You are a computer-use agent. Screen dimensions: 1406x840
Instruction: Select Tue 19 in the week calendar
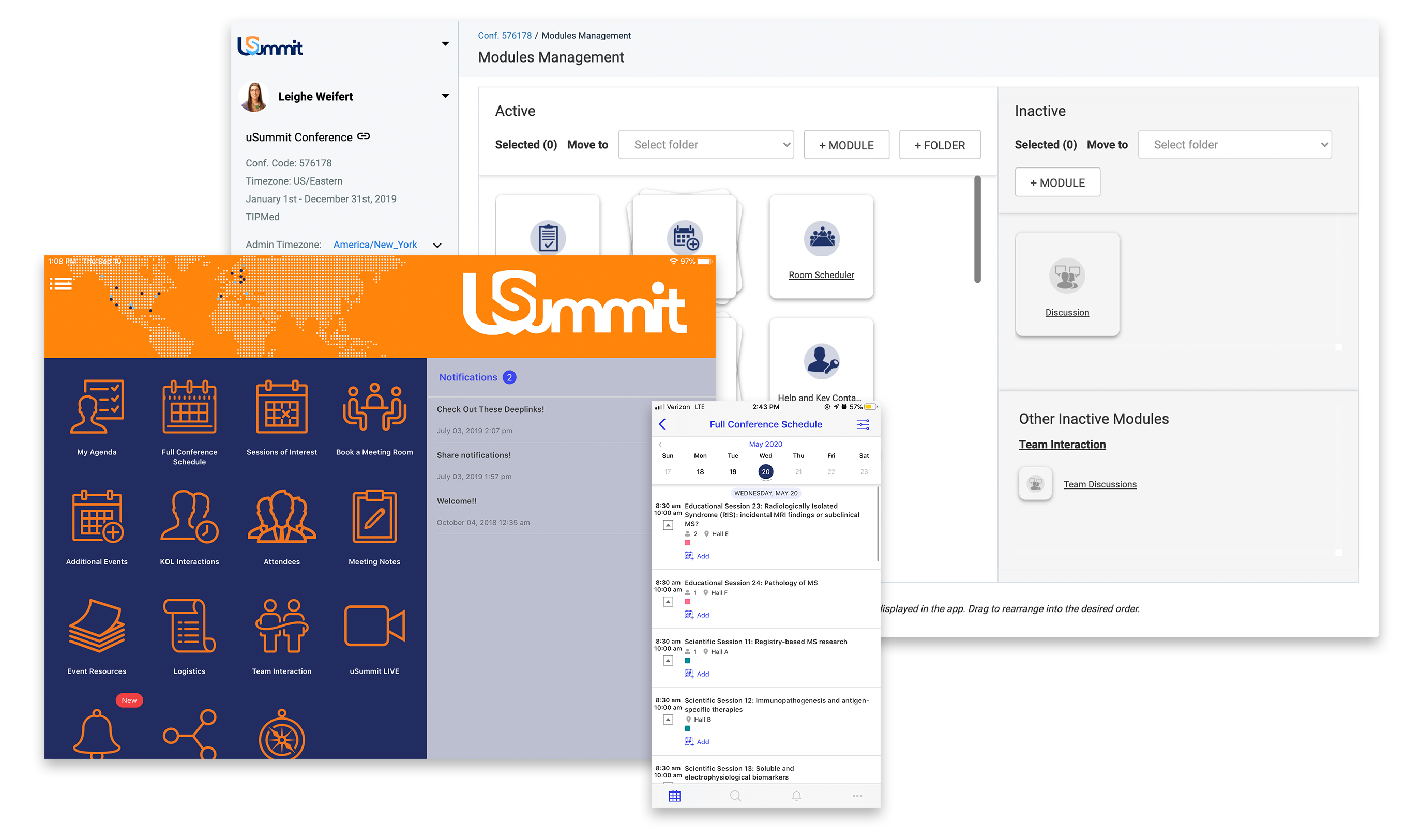coord(733,471)
